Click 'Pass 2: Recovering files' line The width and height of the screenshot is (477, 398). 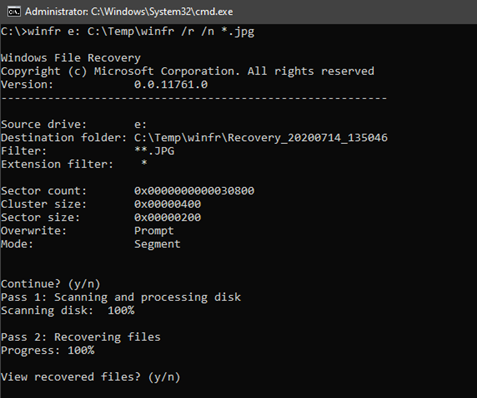point(81,337)
